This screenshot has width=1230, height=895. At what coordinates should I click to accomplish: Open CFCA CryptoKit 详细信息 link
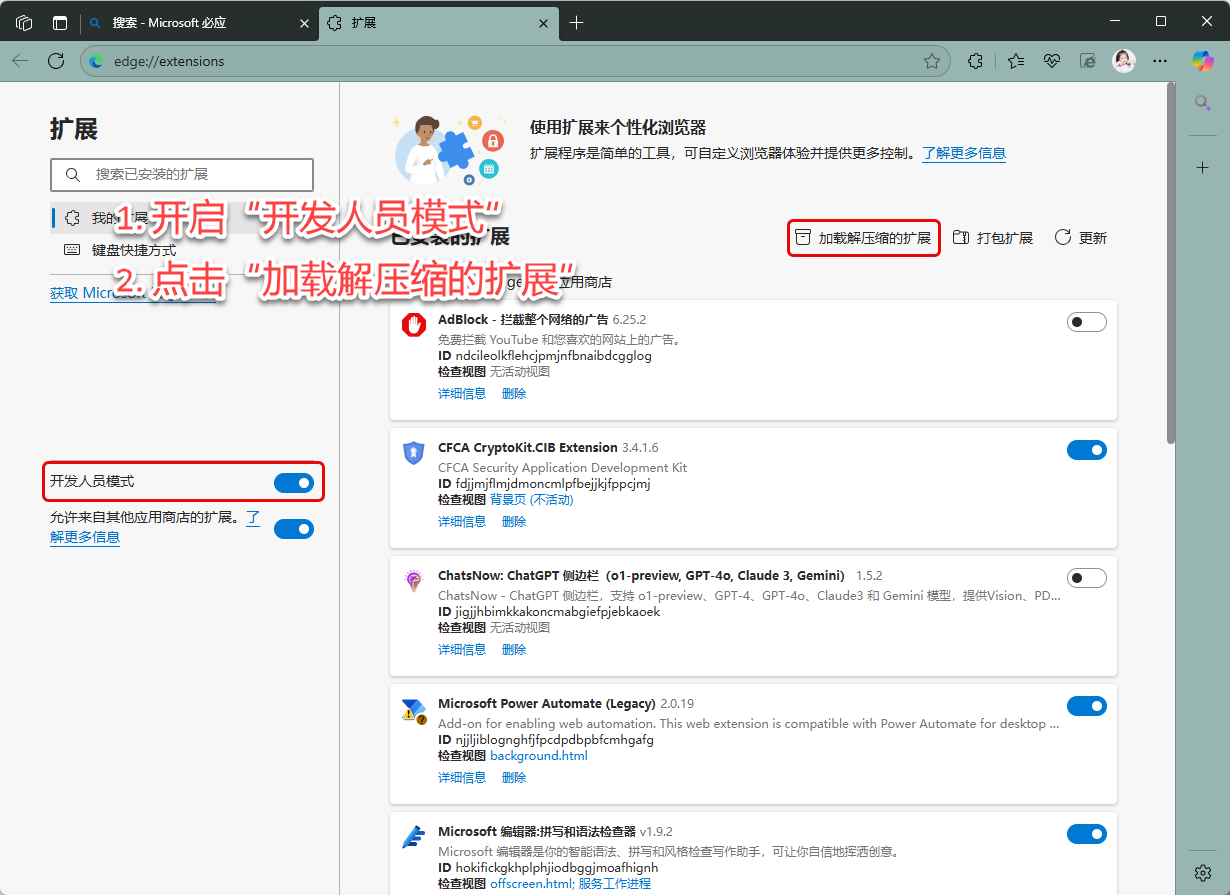tap(462, 522)
